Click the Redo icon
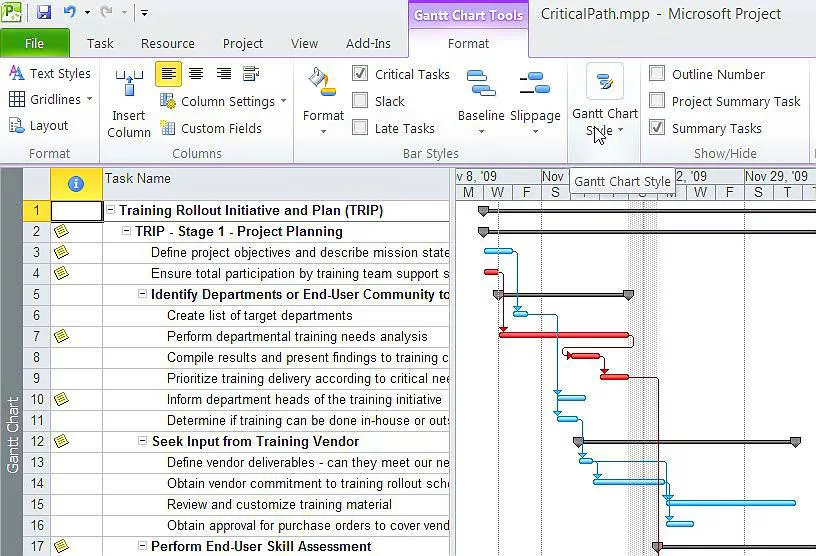The height and width of the screenshot is (556, 816). (x=107, y=11)
